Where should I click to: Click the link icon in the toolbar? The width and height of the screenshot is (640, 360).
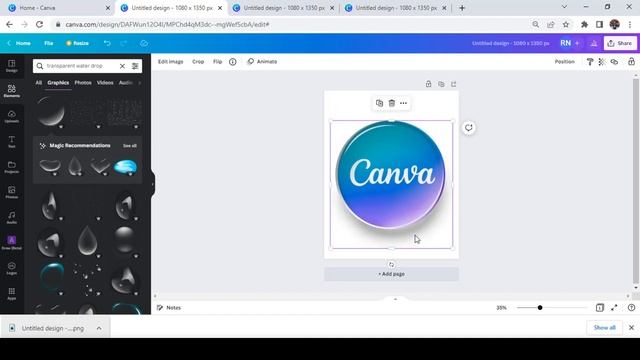click(614, 62)
